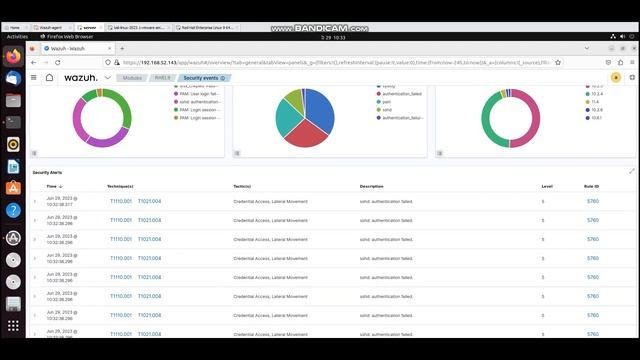Toggle the '10.6.1' legend entry
Image resolution: width=640 pixels, height=360 pixels.
[594, 118]
